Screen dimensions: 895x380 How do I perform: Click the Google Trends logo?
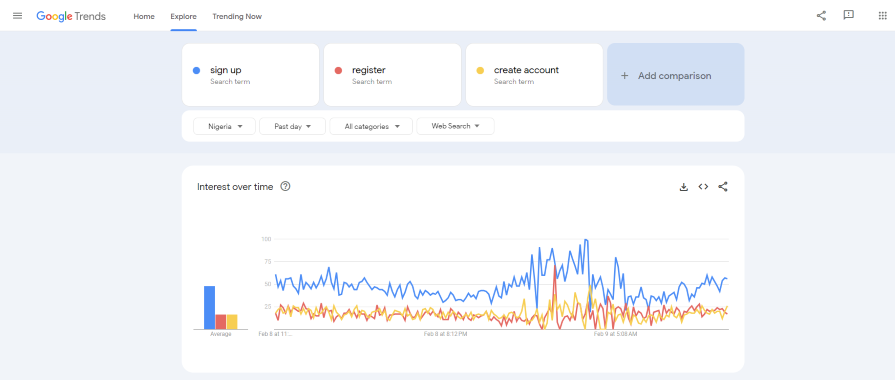(x=71, y=16)
